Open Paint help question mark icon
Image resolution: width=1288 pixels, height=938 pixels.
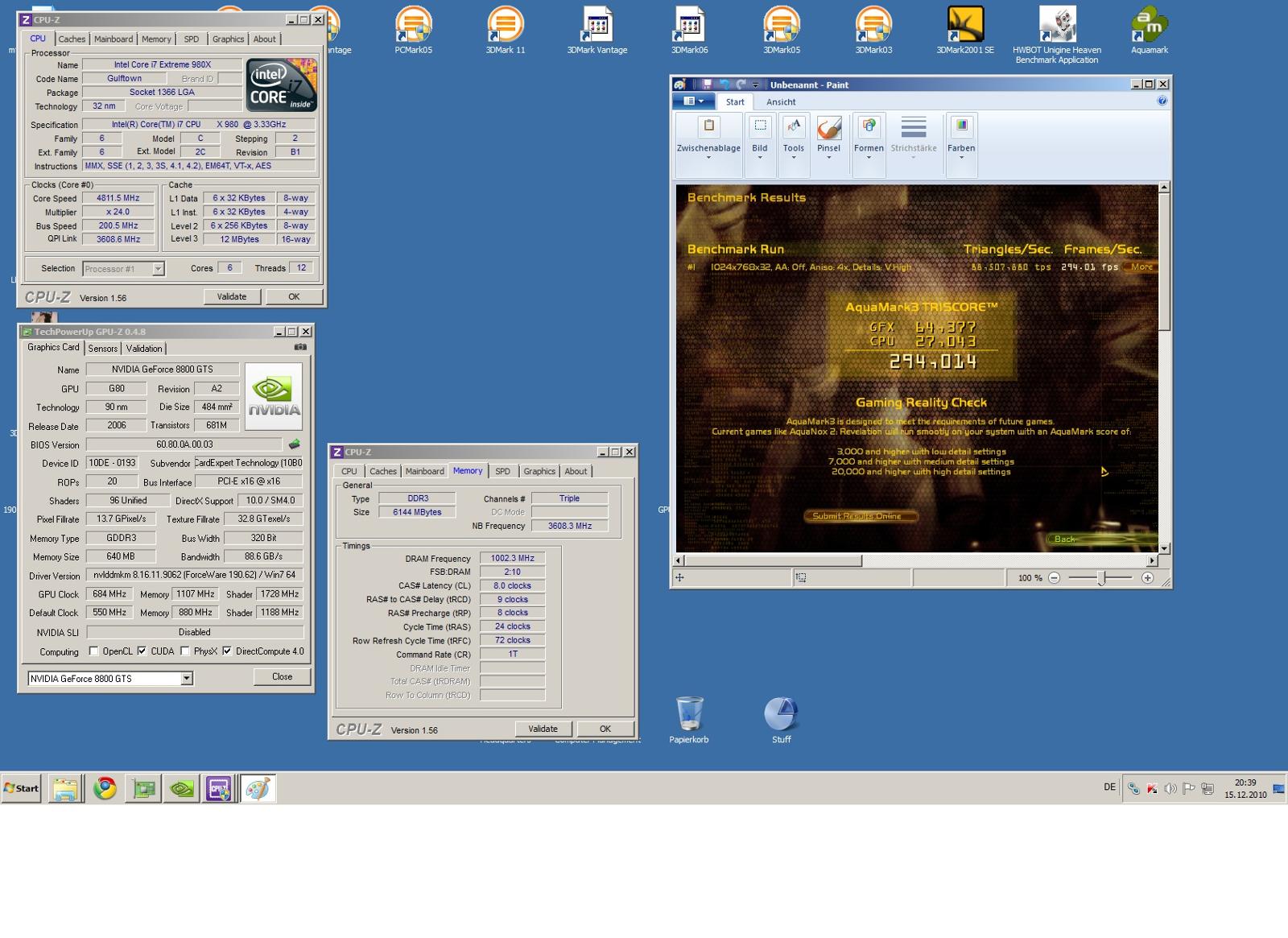click(1162, 101)
